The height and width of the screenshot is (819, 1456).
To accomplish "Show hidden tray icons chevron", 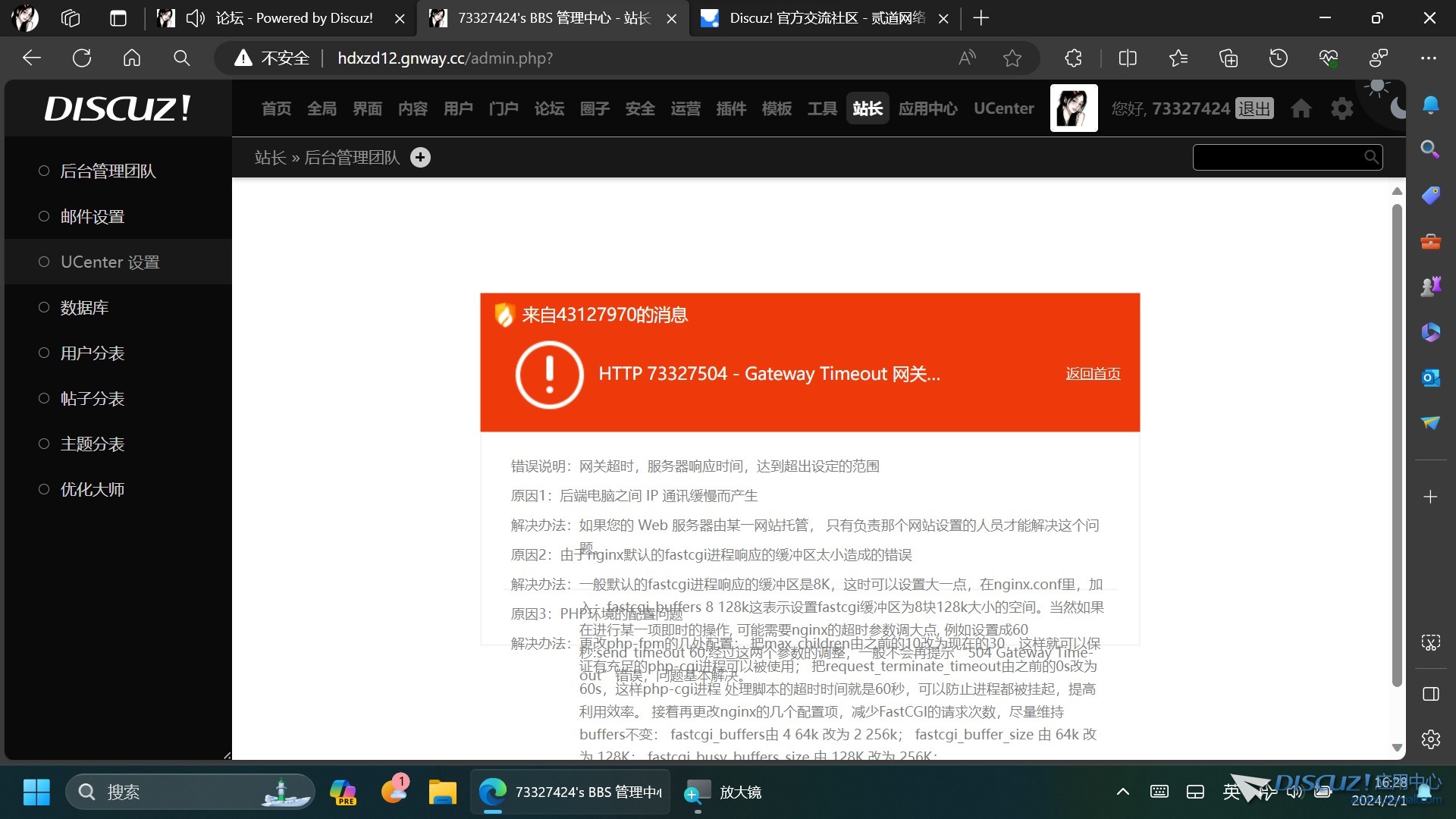I will tap(1123, 792).
